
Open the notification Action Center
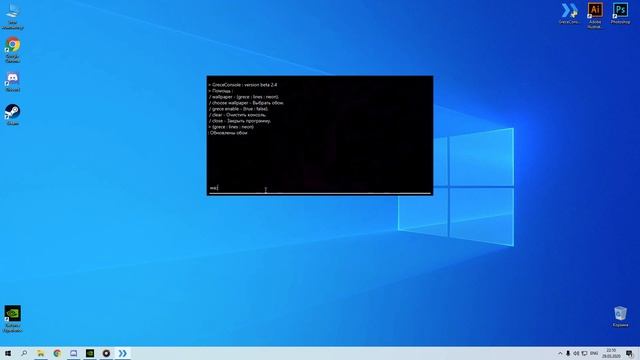pos(630,353)
